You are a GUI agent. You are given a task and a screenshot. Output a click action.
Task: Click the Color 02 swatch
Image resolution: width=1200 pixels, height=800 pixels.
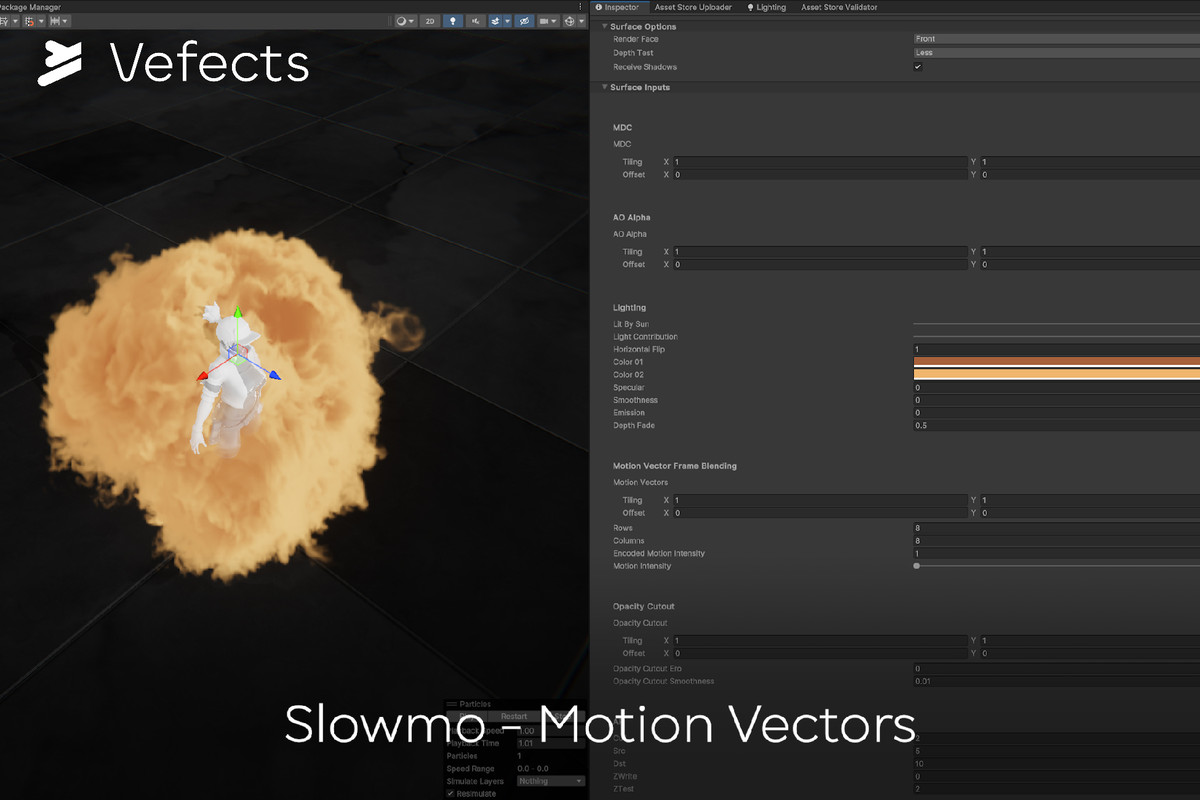tap(1056, 375)
